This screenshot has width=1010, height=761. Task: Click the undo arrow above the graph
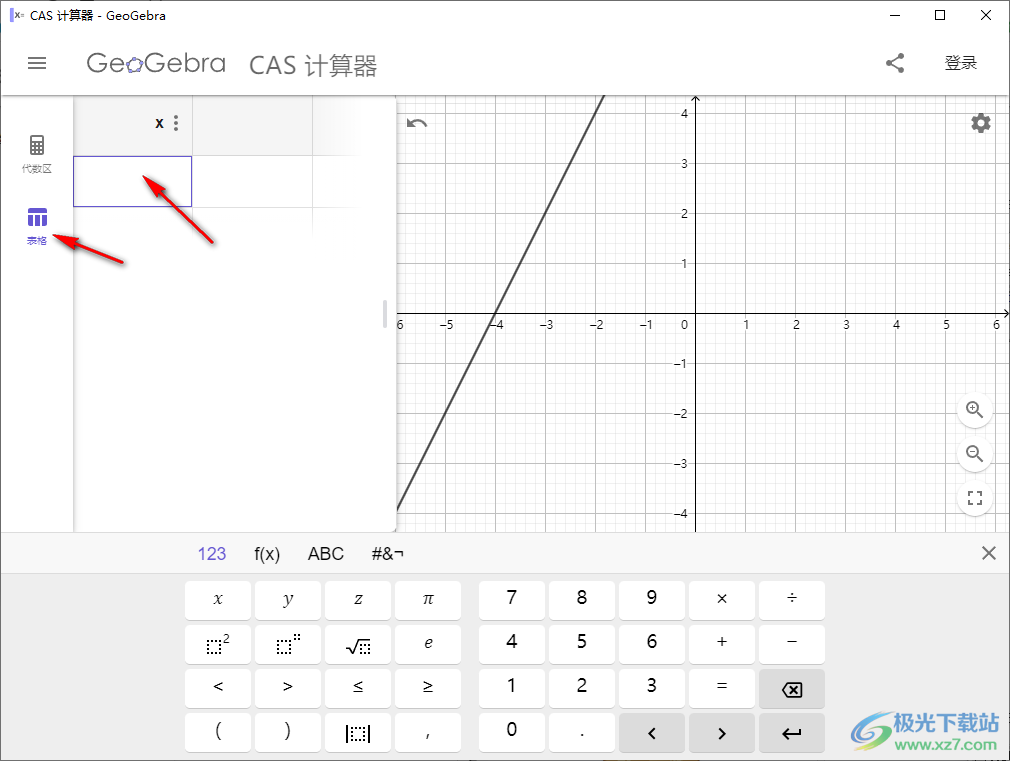(417, 122)
